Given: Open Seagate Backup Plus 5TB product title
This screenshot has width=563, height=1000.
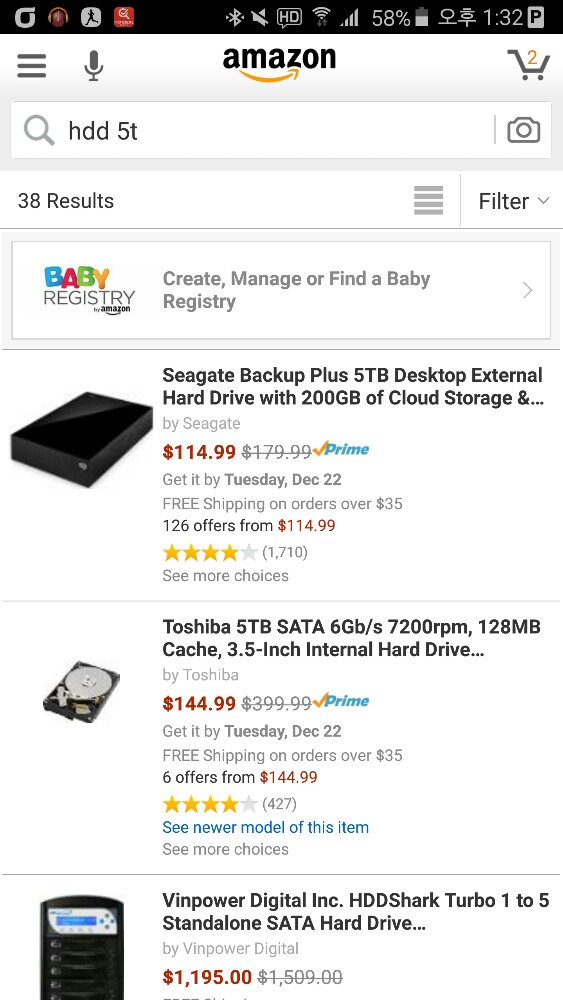Looking at the screenshot, I should tap(353, 386).
